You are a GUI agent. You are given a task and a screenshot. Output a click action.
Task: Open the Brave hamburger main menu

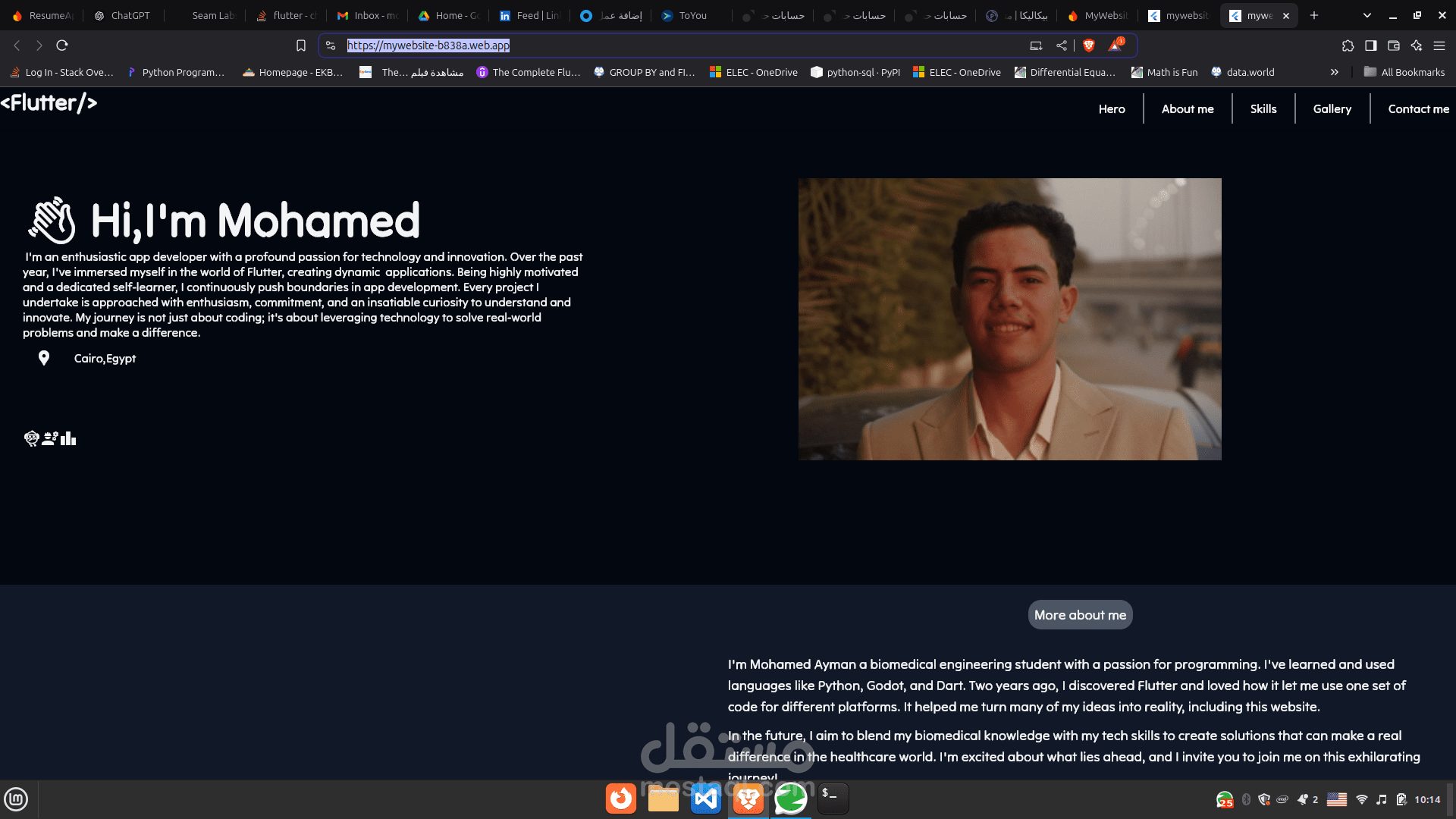click(1439, 45)
